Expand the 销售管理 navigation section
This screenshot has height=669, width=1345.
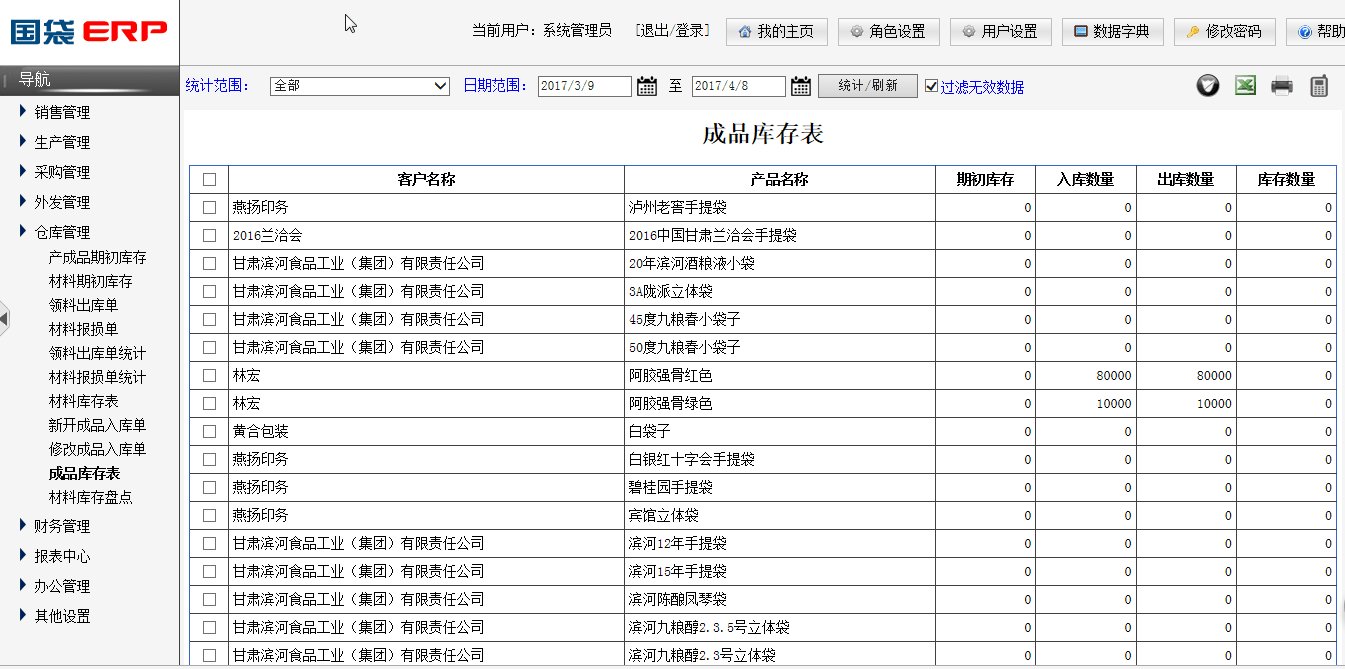tap(62, 112)
